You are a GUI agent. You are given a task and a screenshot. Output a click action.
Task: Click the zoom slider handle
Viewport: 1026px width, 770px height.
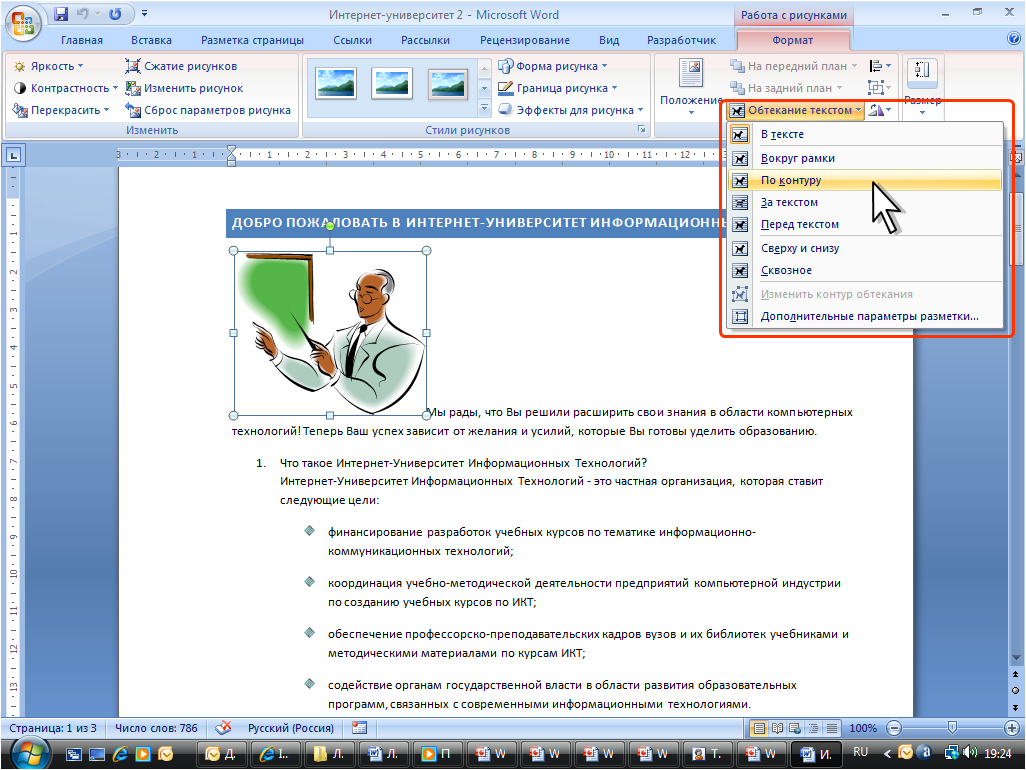coord(951,728)
